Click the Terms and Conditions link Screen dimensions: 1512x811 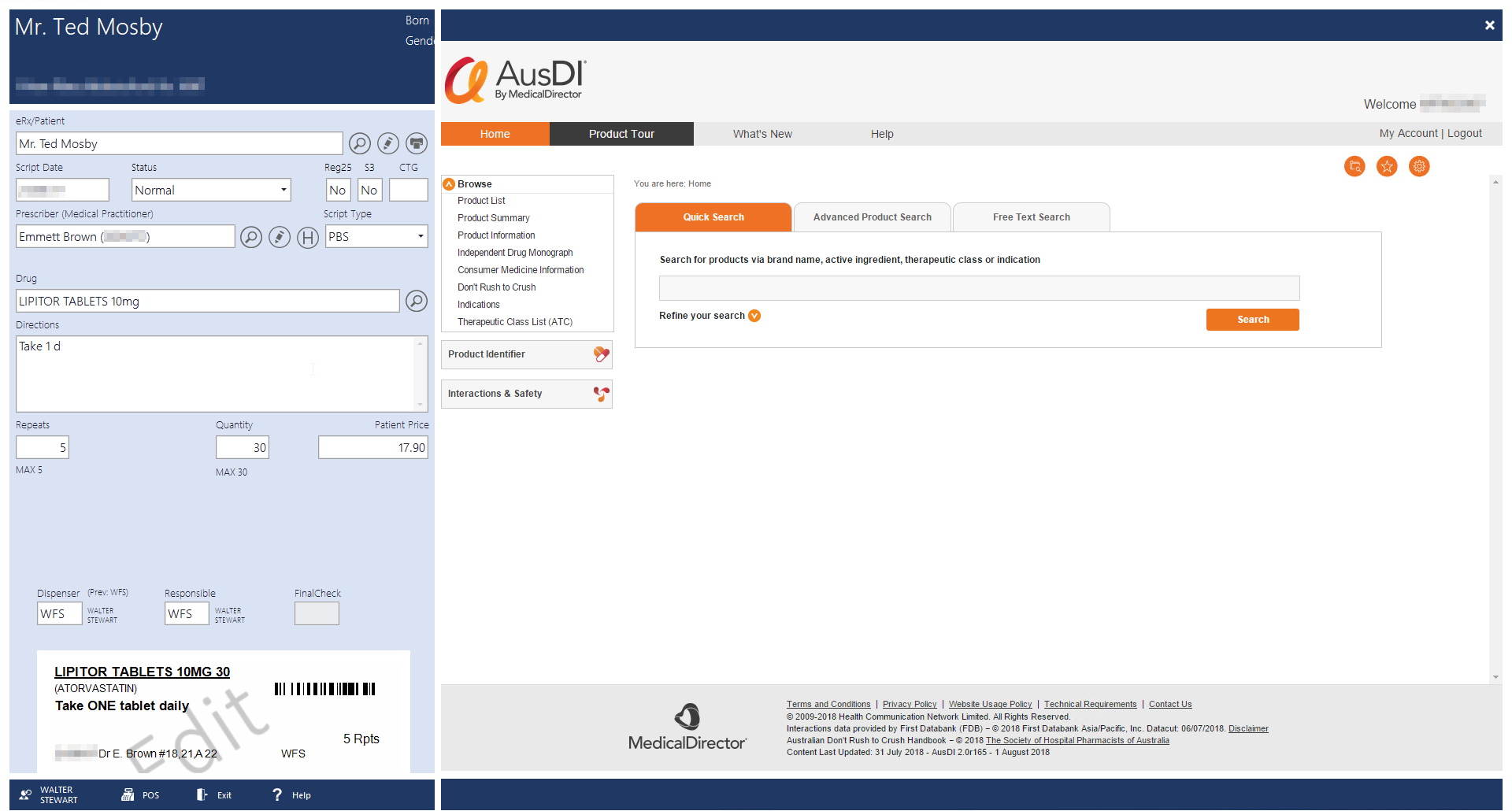(828, 705)
